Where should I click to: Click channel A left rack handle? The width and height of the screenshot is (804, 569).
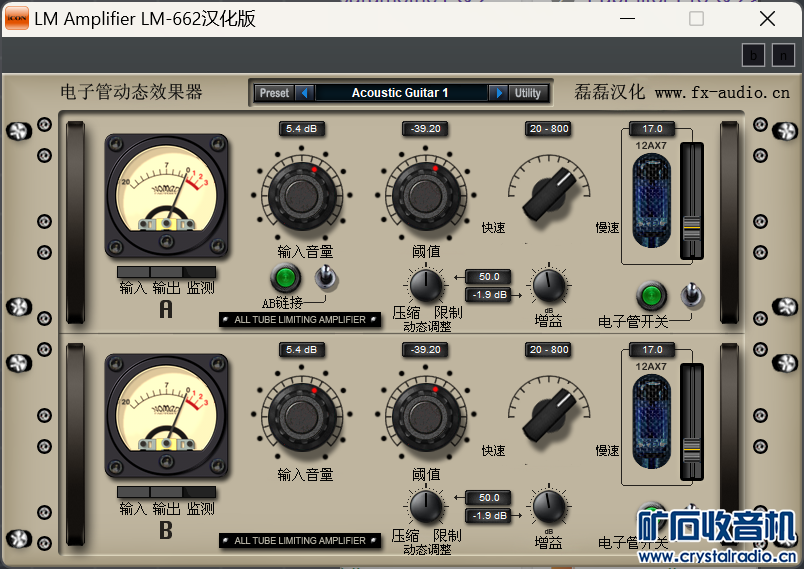coord(75,222)
